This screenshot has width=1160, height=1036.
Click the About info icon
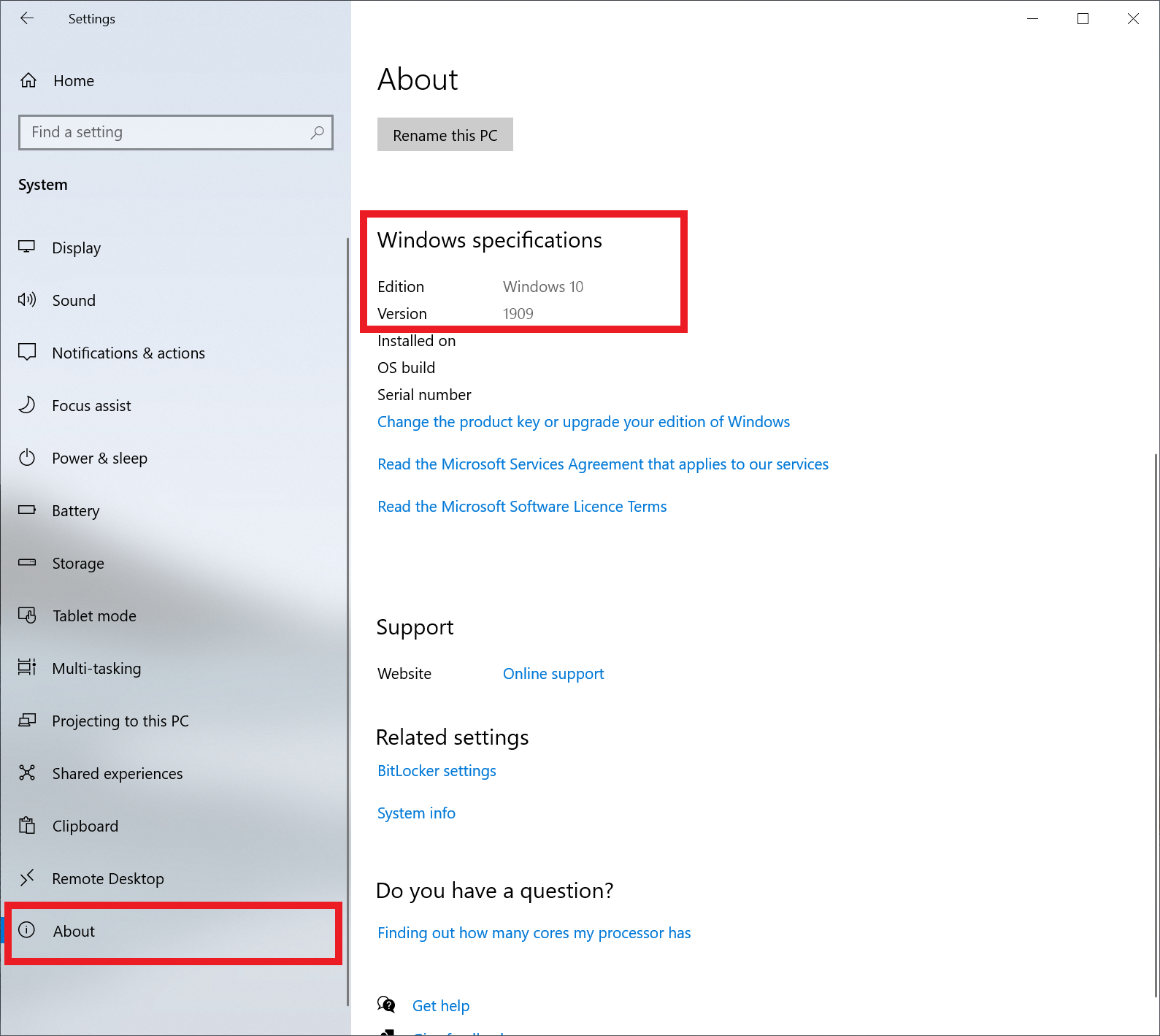click(x=27, y=930)
